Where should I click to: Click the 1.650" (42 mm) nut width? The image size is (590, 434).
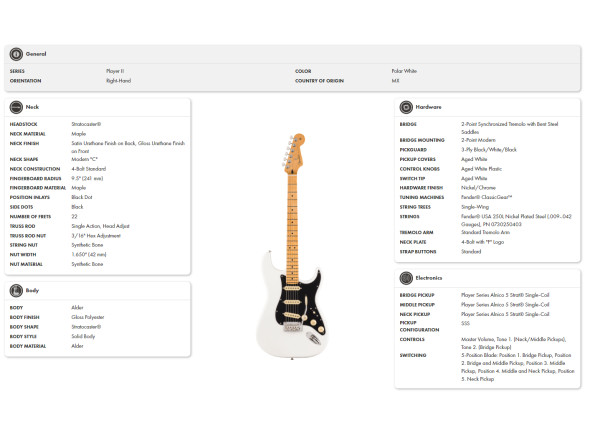click(x=89, y=255)
